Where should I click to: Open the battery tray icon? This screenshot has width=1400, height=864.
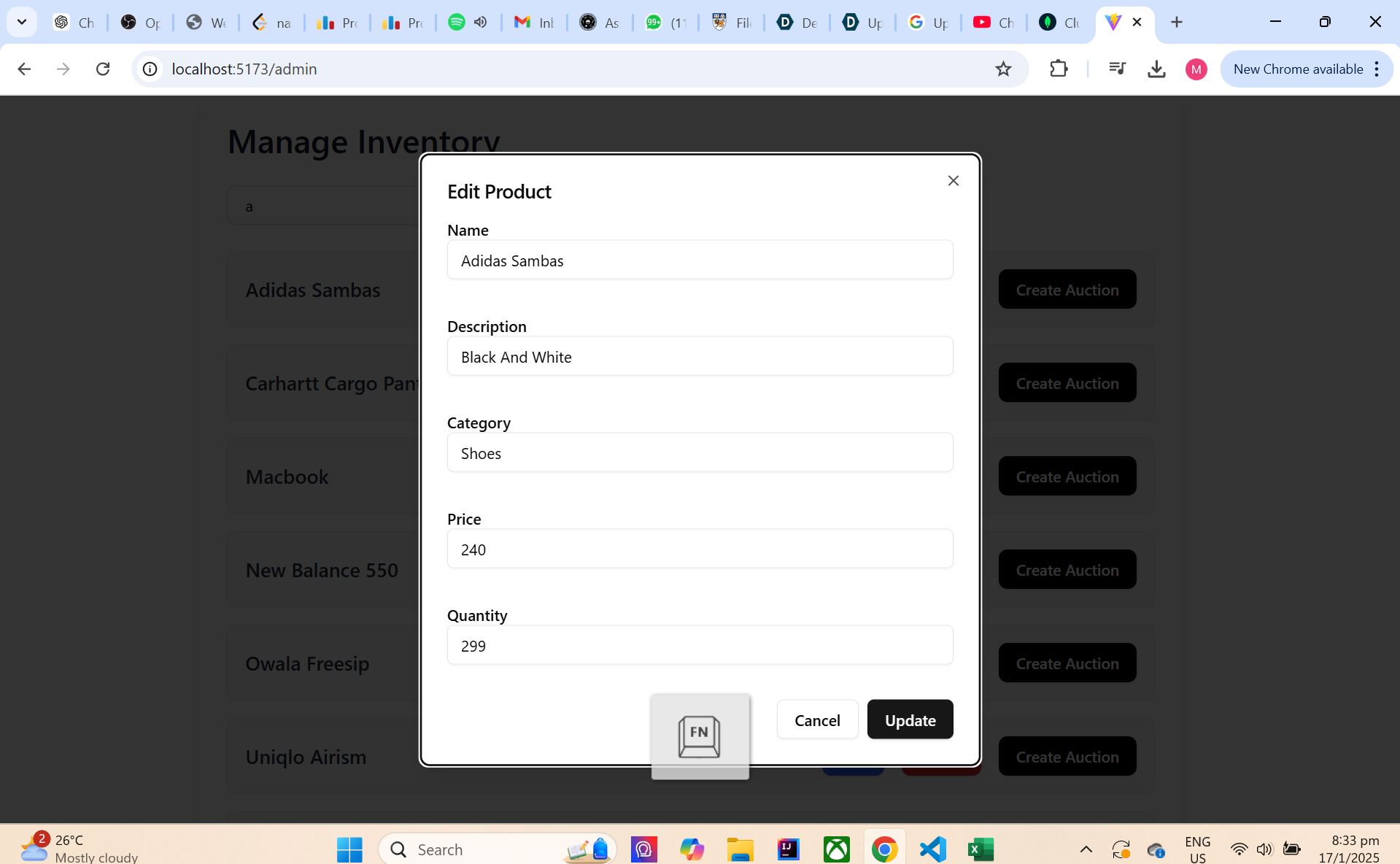[1291, 849]
